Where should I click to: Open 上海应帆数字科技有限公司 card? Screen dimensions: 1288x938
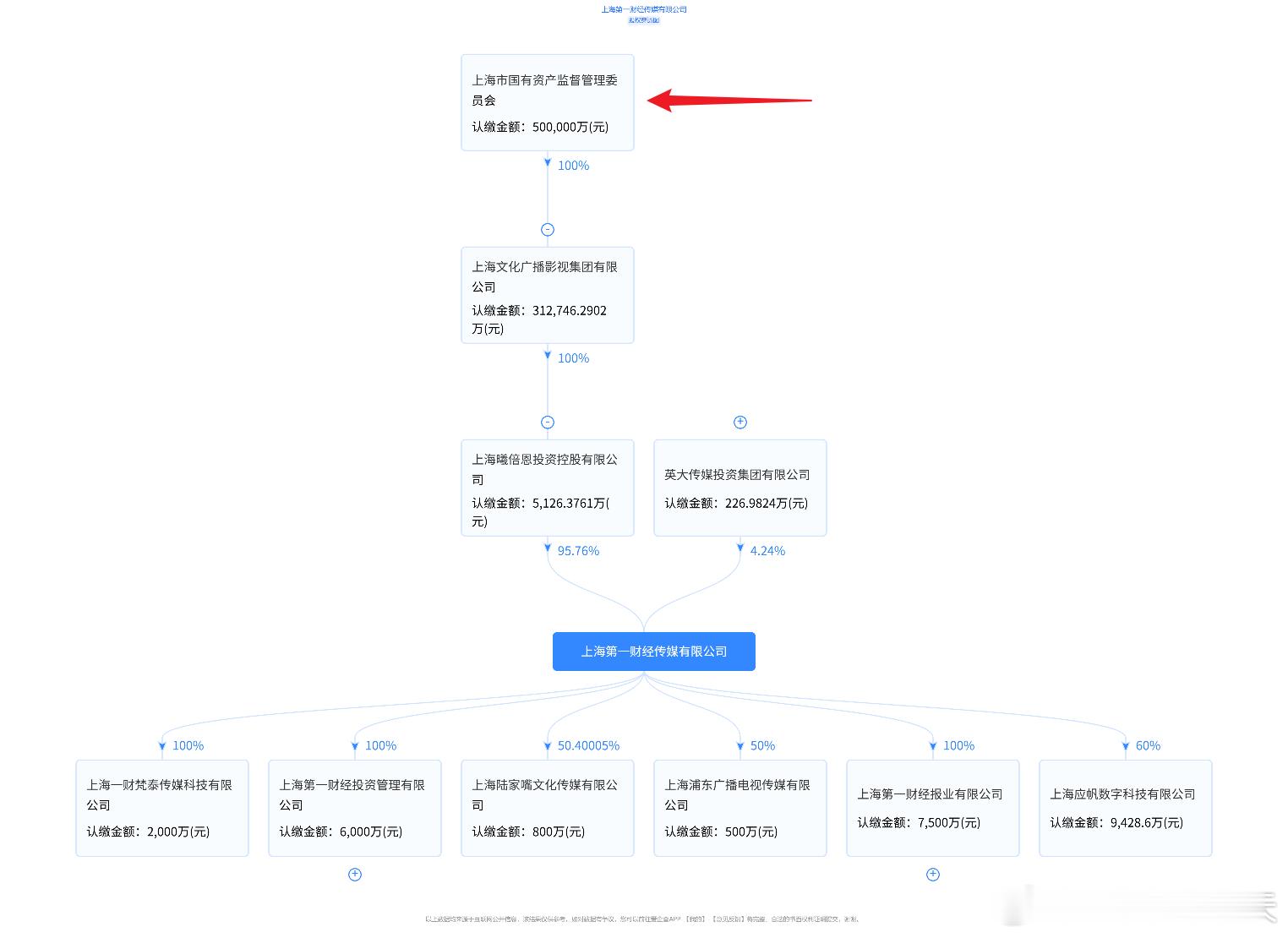(x=1126, y=809)
